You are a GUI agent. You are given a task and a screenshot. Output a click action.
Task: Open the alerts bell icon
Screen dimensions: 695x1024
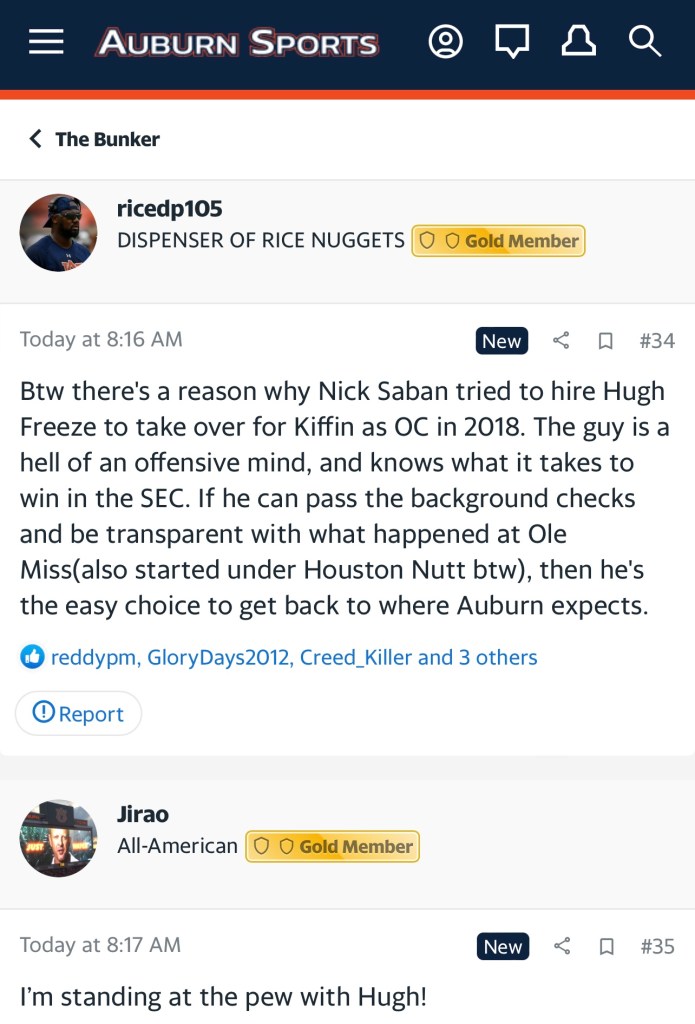(x=579, y=42)
